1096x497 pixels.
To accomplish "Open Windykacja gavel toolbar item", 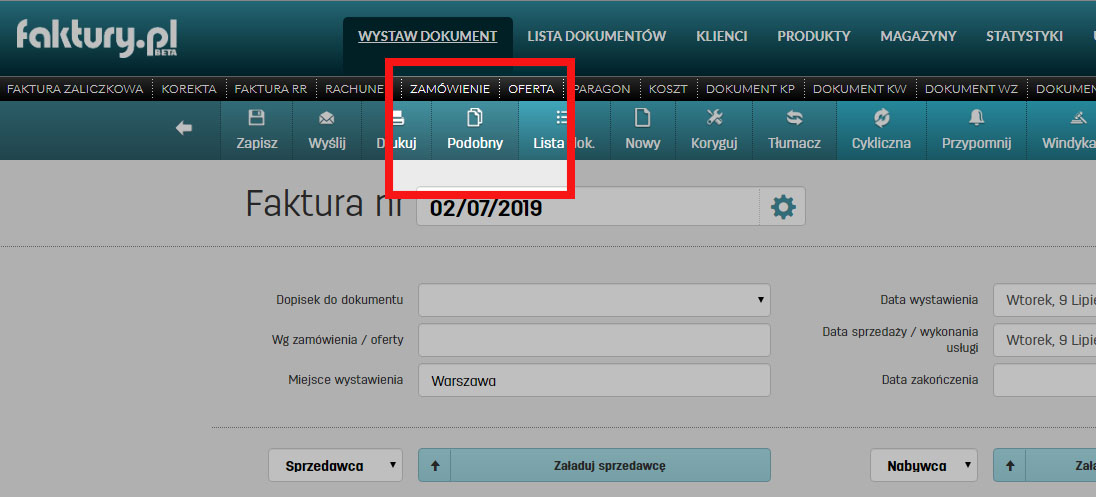I will click(x=1062, y=130).
